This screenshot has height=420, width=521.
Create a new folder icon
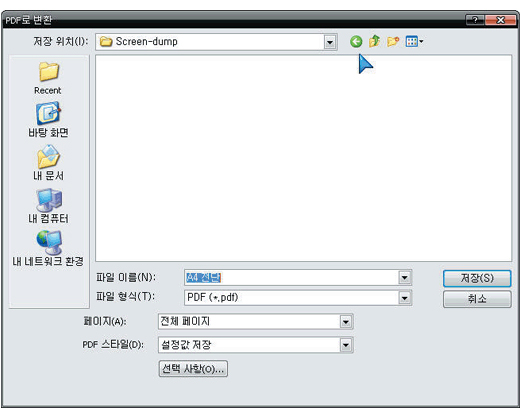[x=393, y=42]
